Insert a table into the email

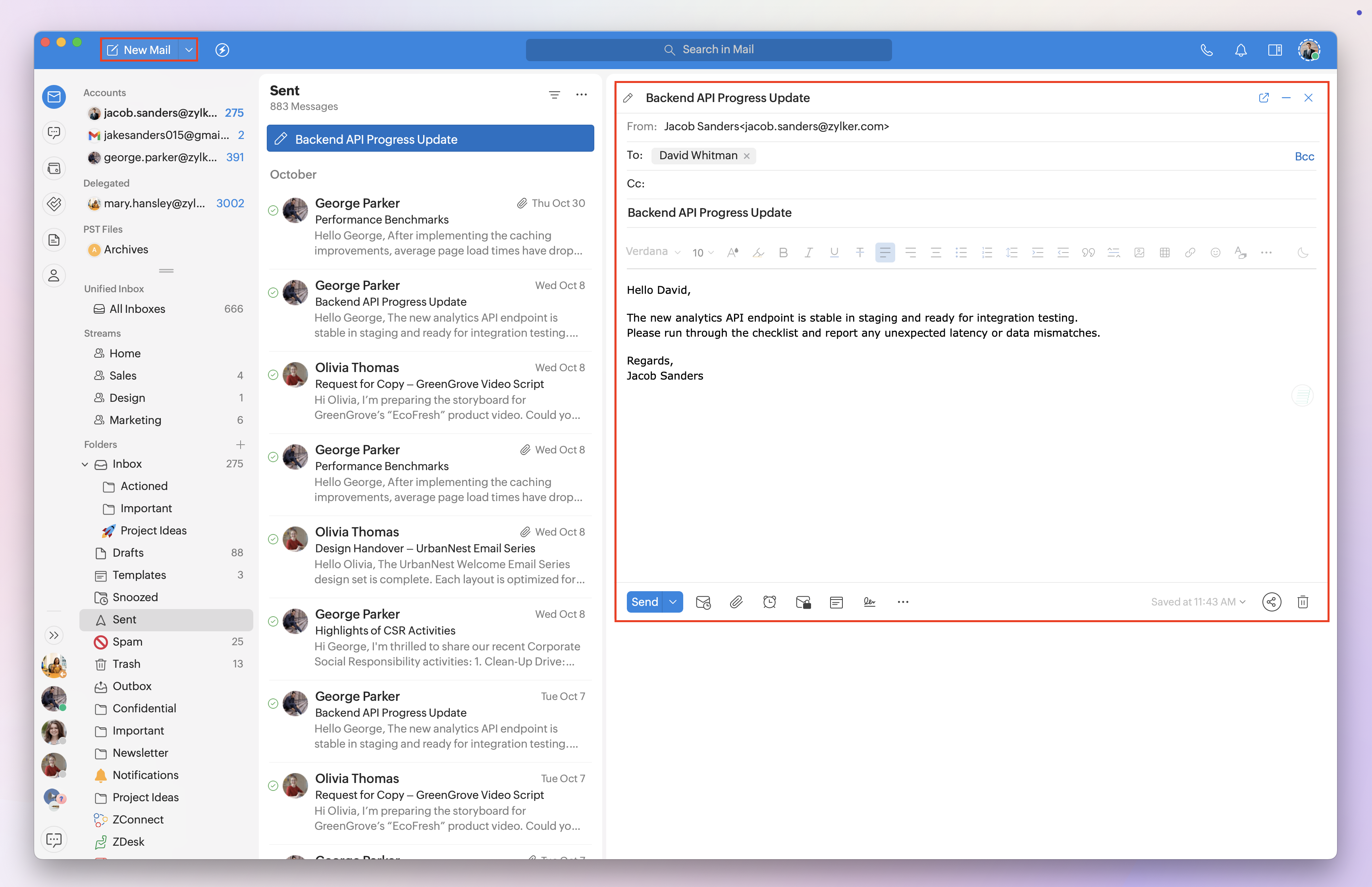[x=1164, y=252]
